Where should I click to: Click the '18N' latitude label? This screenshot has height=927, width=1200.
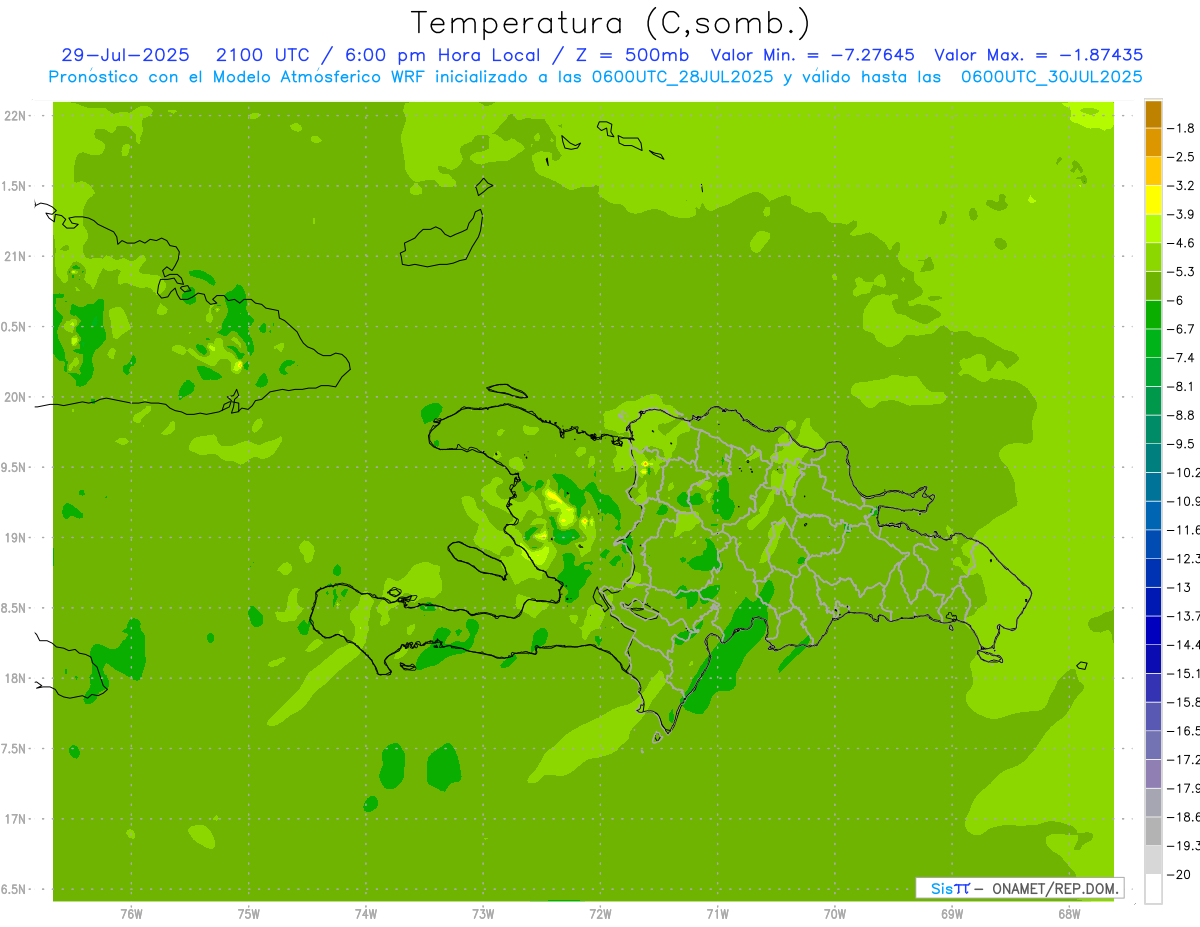15,679
